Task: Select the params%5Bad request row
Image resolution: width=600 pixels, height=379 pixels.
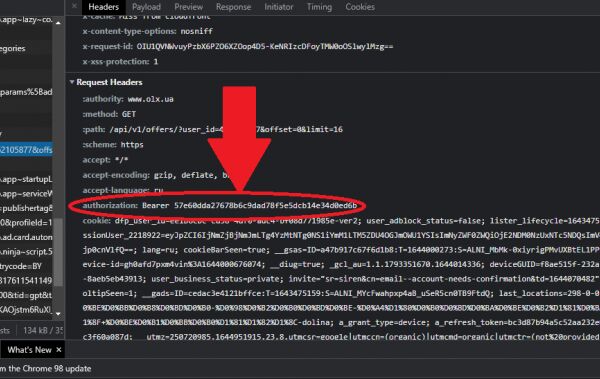Action: (x=26, y=92)
